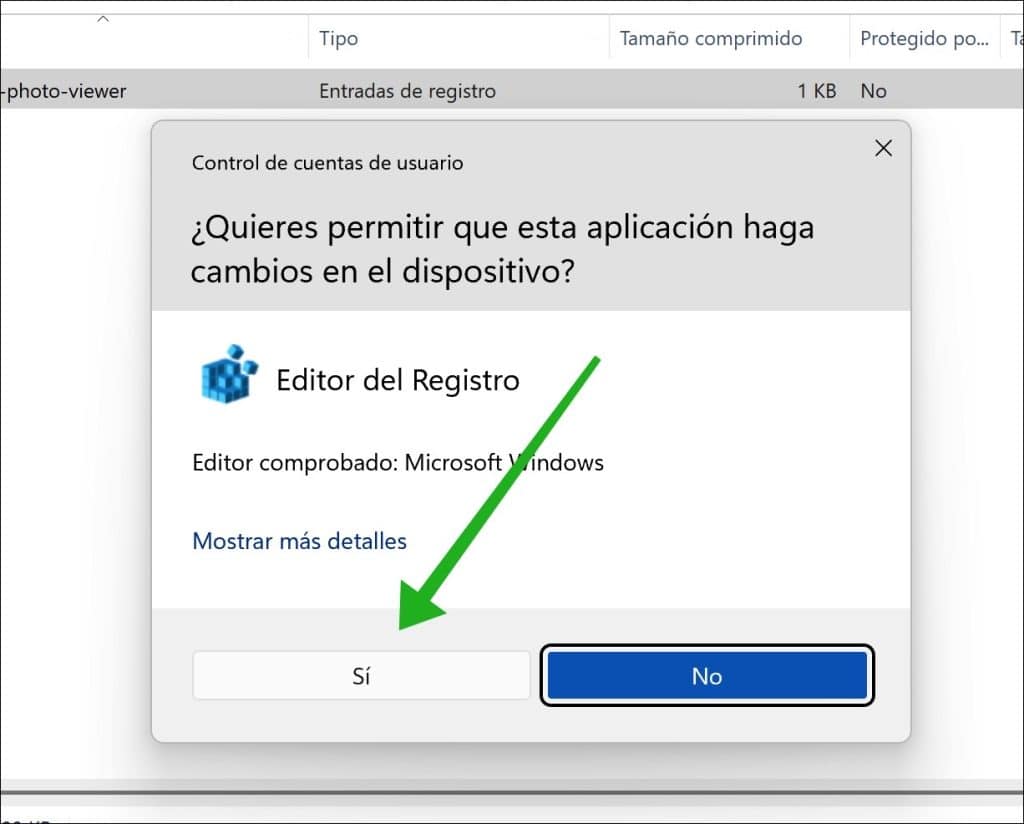Click the Editor comprobado: Microsoft Windows text

click(x=398, y=462)
